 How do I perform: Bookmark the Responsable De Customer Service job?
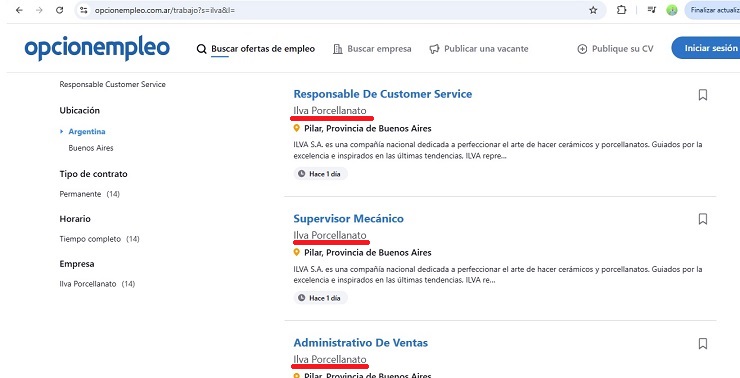702,95
